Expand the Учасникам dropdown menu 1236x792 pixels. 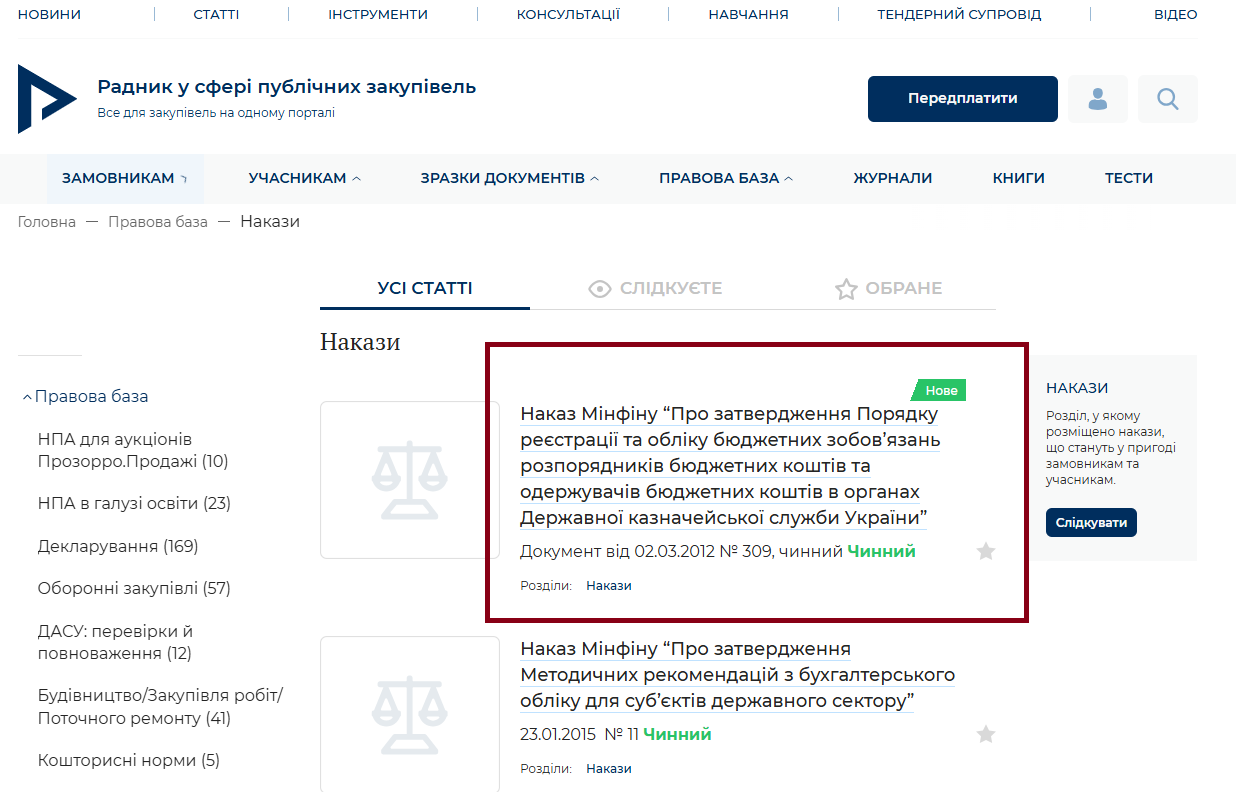pos(304,178)
